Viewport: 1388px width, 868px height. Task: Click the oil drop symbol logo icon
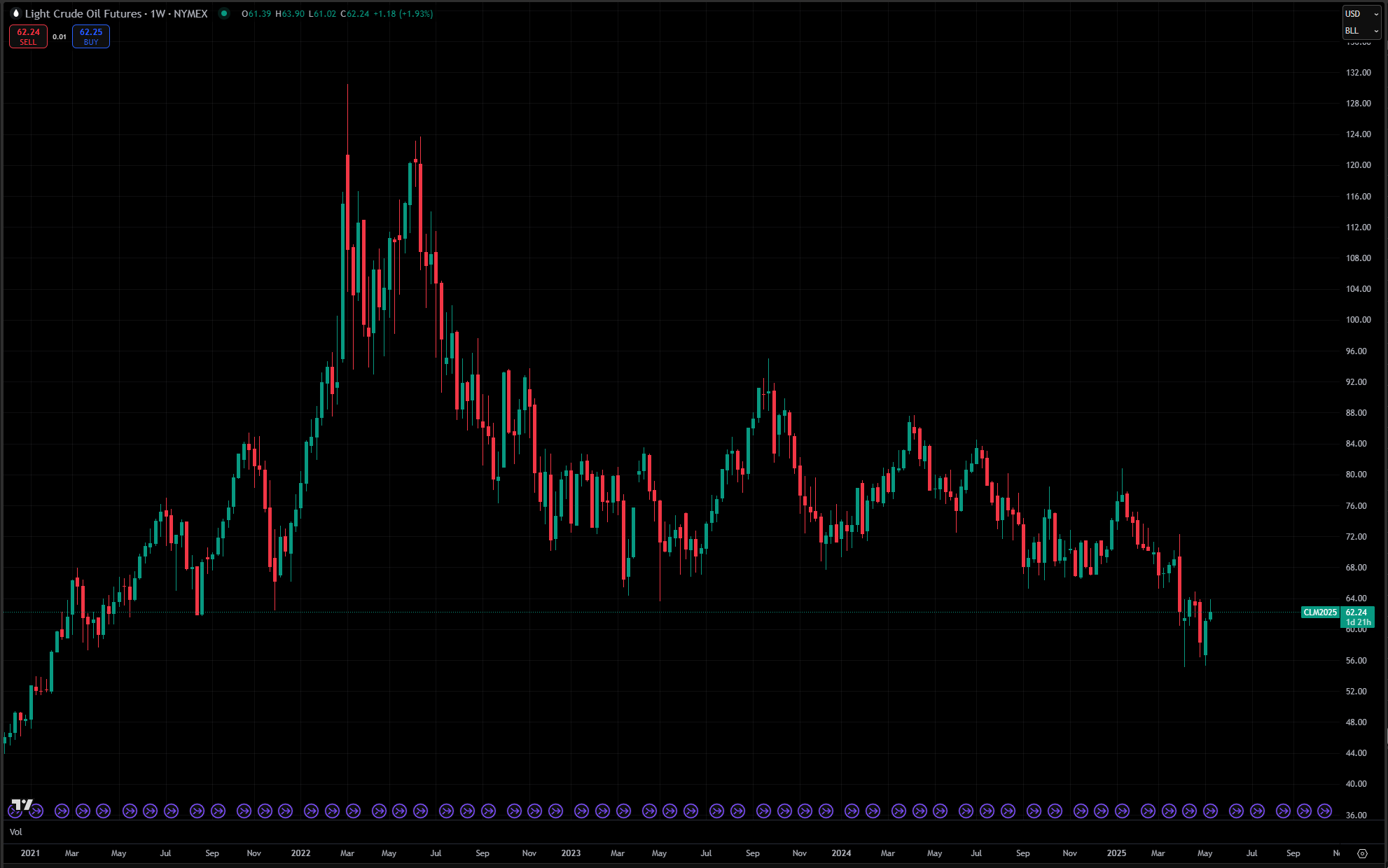[15, 13]
